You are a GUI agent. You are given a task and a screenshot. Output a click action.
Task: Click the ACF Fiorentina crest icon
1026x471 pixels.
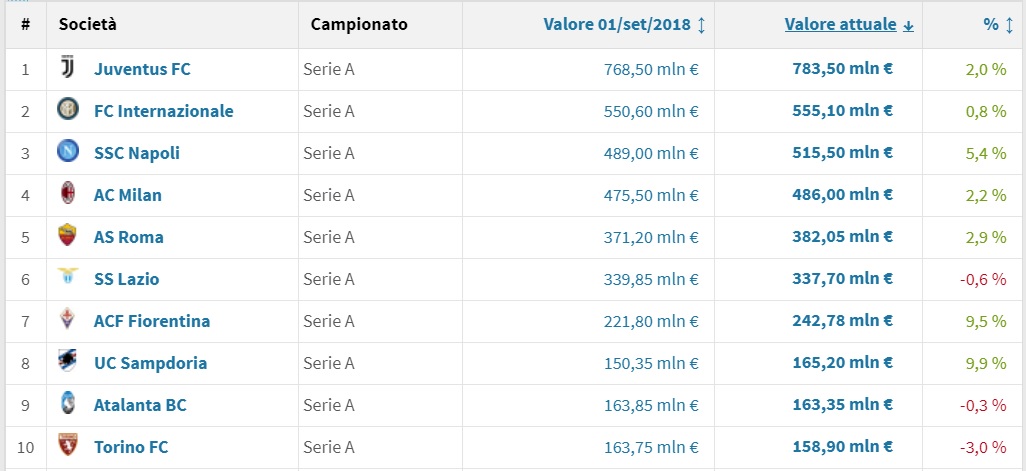point(67,321)
